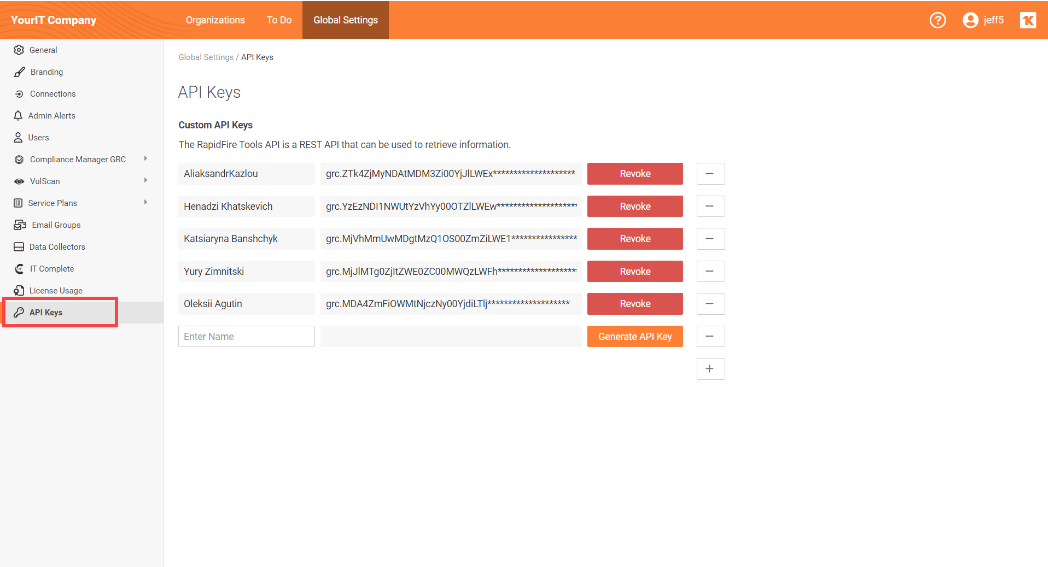Open General settings gear icon
Image resolution: width=1048 pixels, height=567 pixels.
click(19, 50)
